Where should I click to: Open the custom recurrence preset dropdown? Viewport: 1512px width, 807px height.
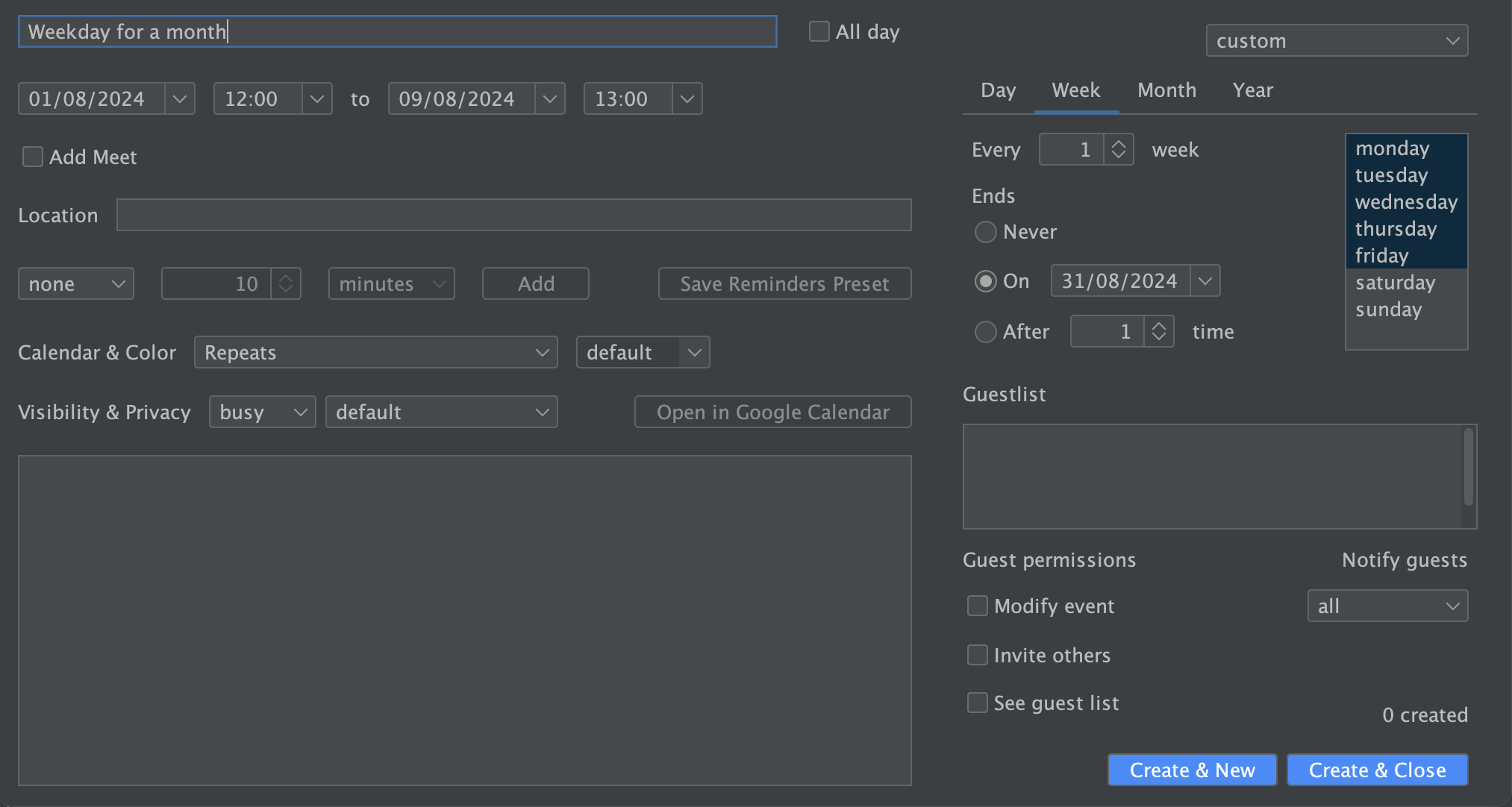click(1336, 40)
